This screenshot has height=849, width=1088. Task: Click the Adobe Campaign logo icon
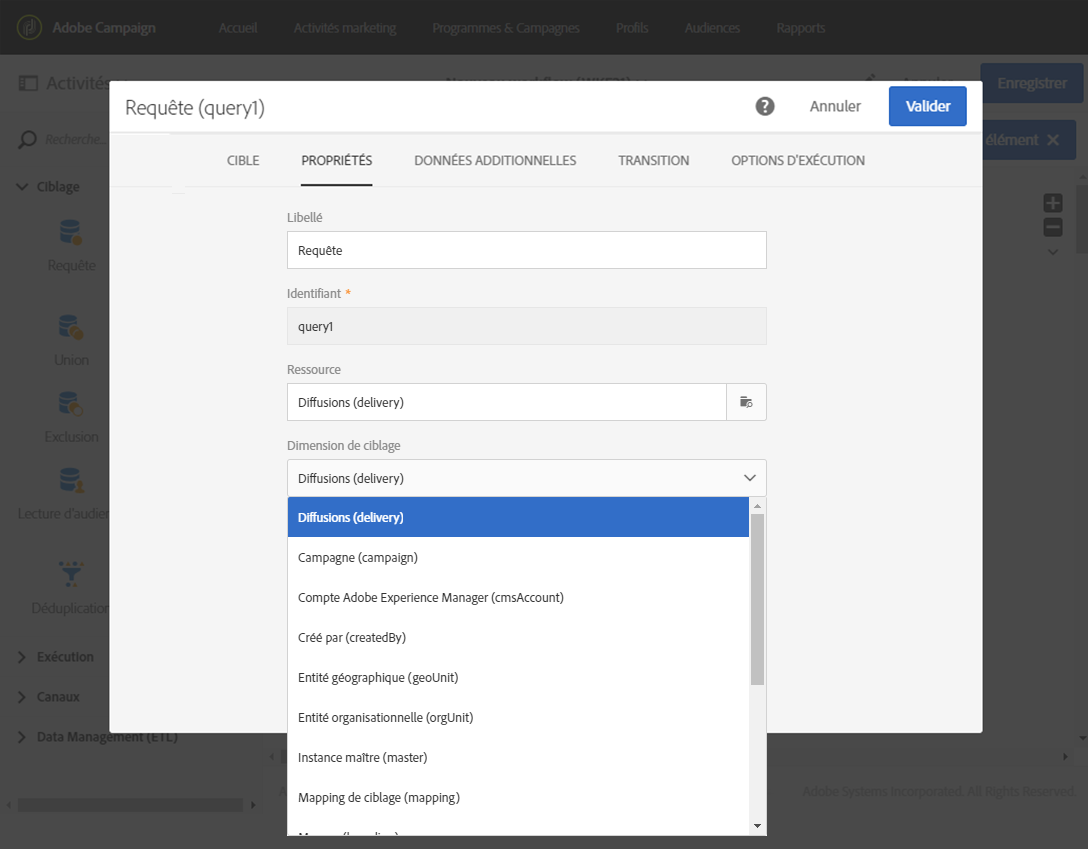(31, 27)
